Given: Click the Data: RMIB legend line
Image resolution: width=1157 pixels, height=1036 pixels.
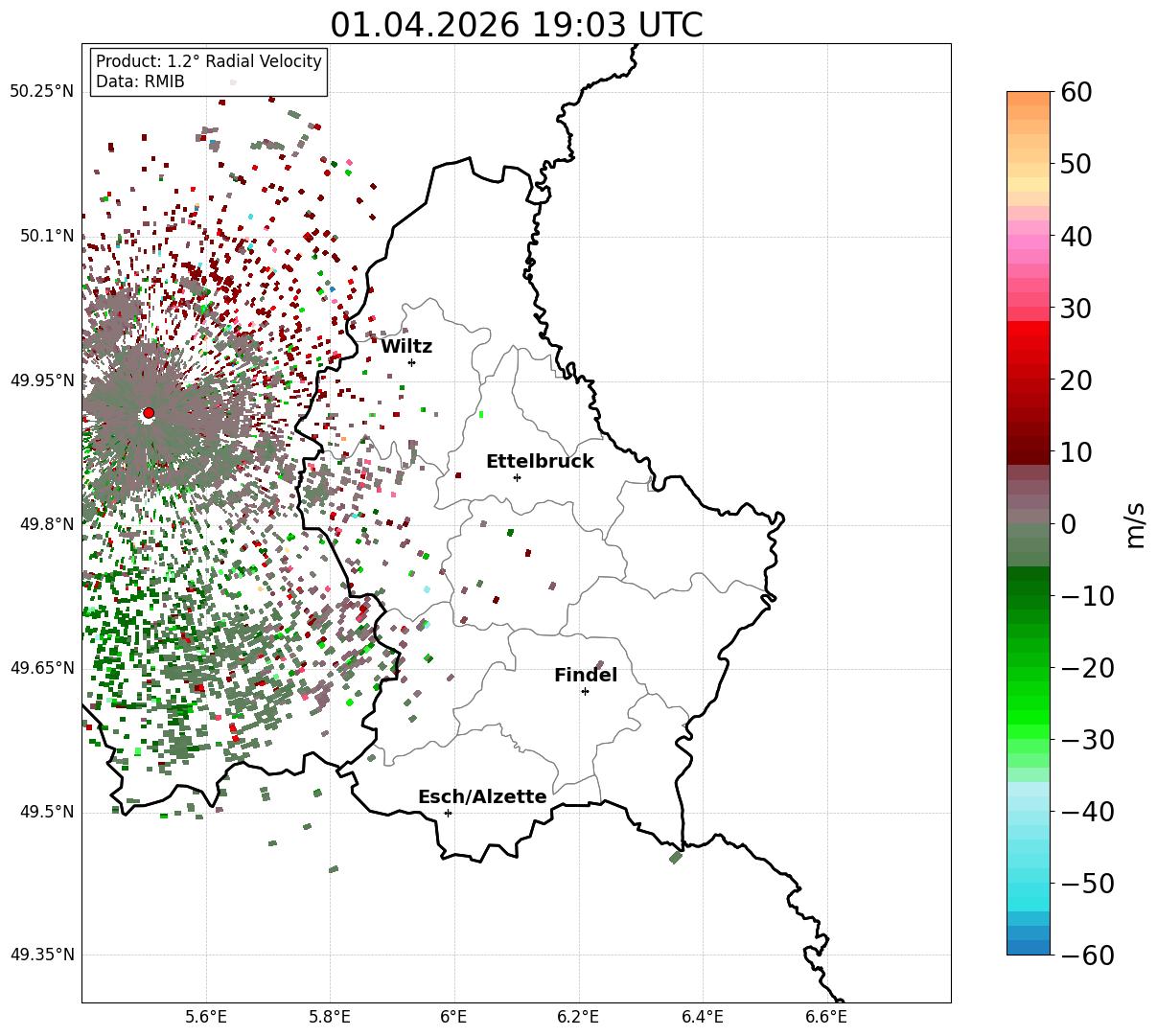Looking at the screenshot, I should tap(140, 82).
